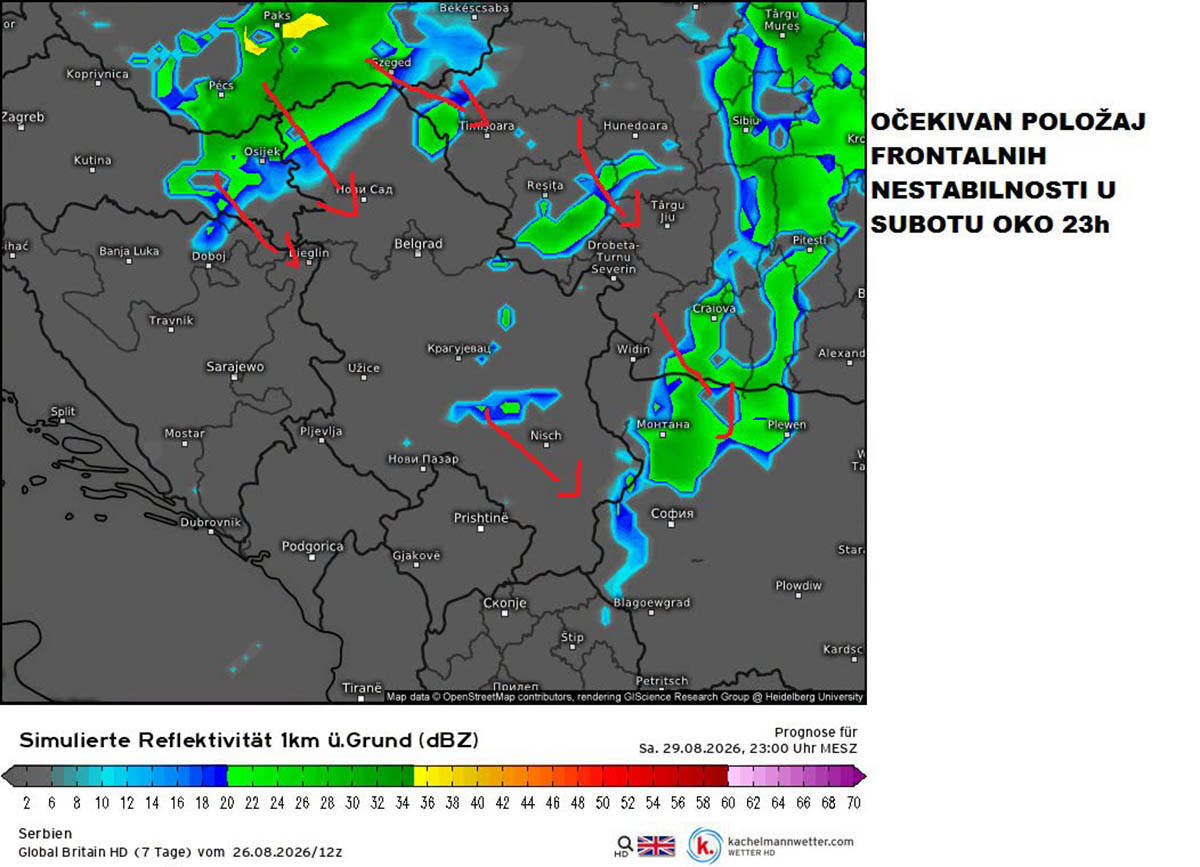Click the 'Widin' city label
Screen dimensions: 1200x867
pos(633,350)
